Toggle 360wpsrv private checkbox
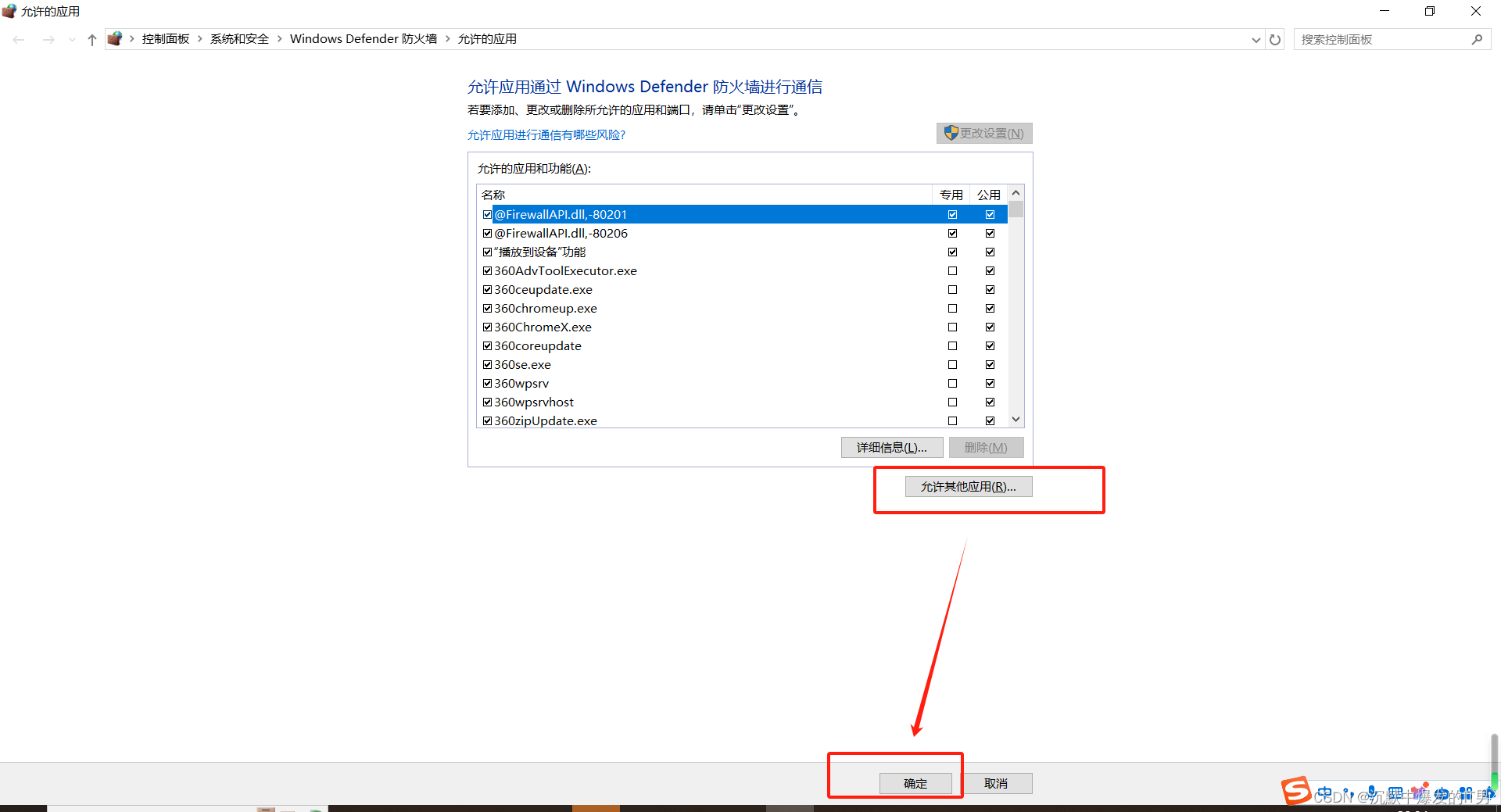 coord(952,384)
